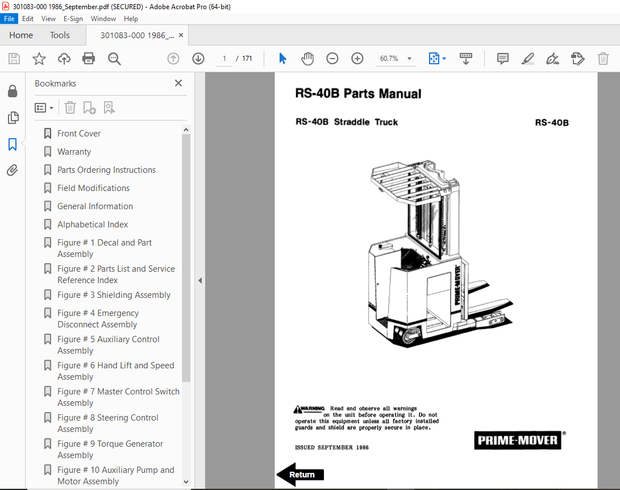Click the Fit page view icon
Viewport: 620px width, 490px height.
[x=434, y=59]
